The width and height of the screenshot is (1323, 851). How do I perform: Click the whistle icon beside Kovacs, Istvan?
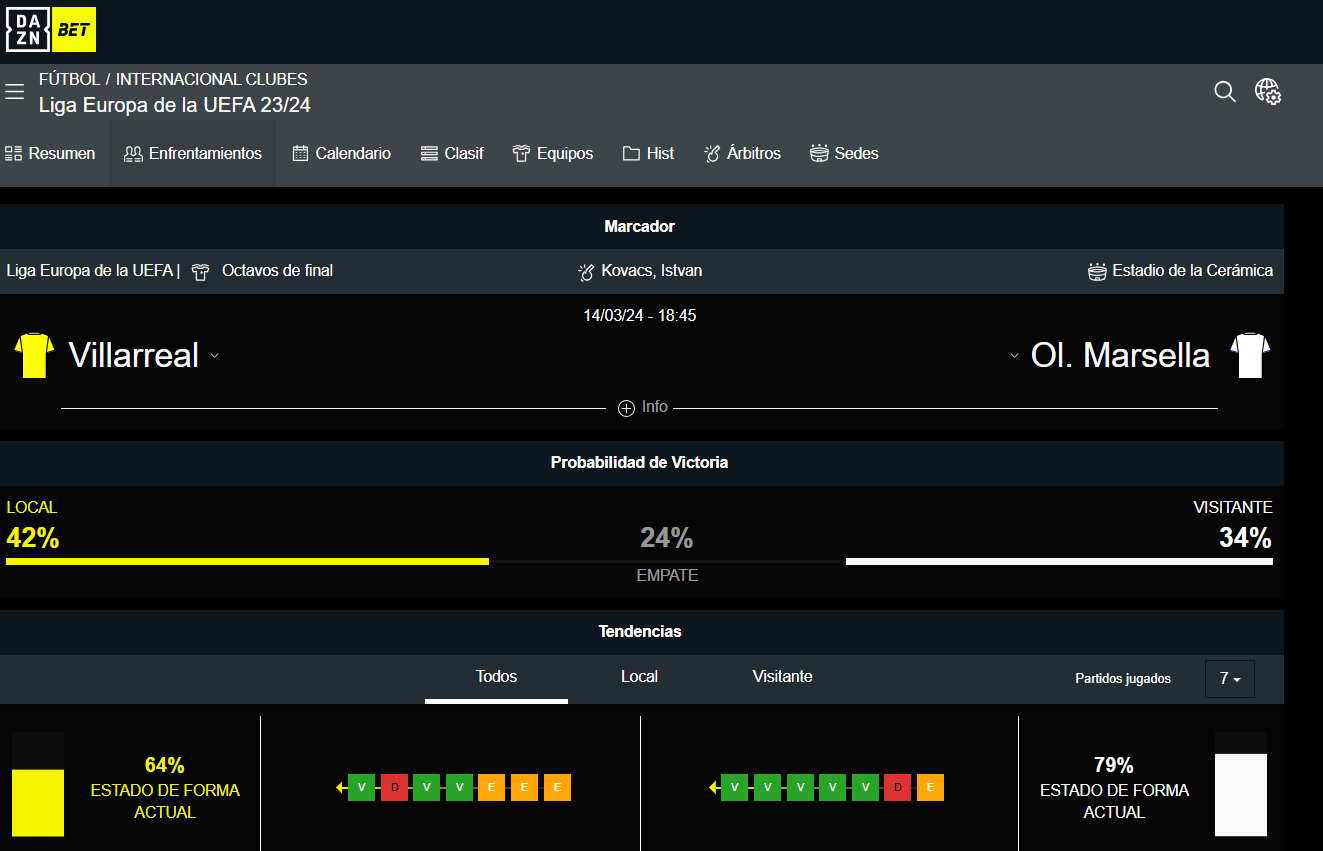(586, 272)
